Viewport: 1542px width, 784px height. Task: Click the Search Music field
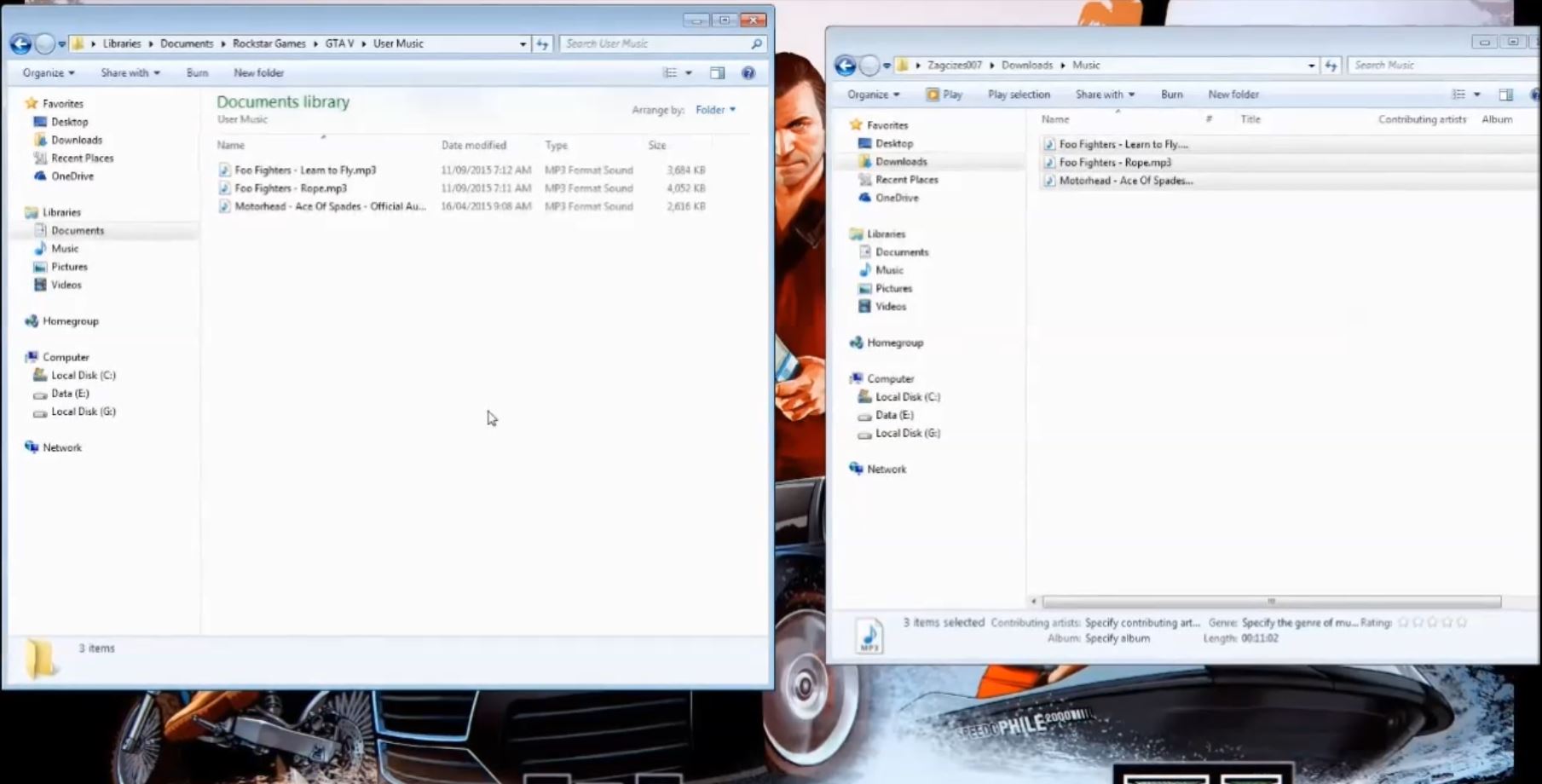pos(1445,66)
